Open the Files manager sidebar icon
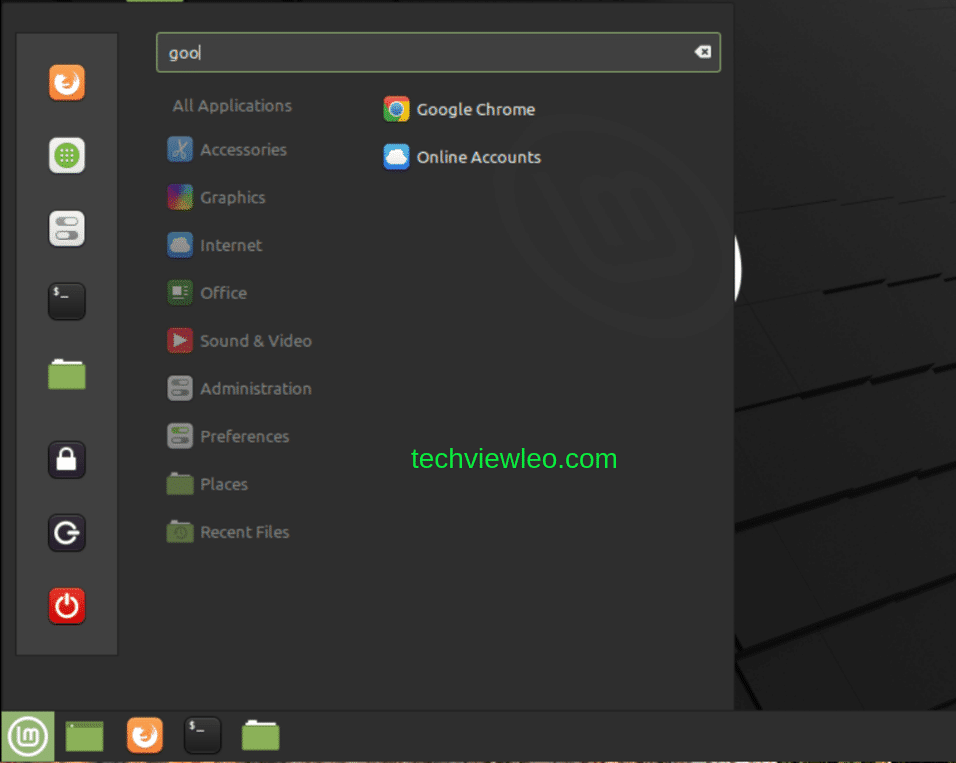The height and width of the screenshot is (763, 956). point(66,374)
